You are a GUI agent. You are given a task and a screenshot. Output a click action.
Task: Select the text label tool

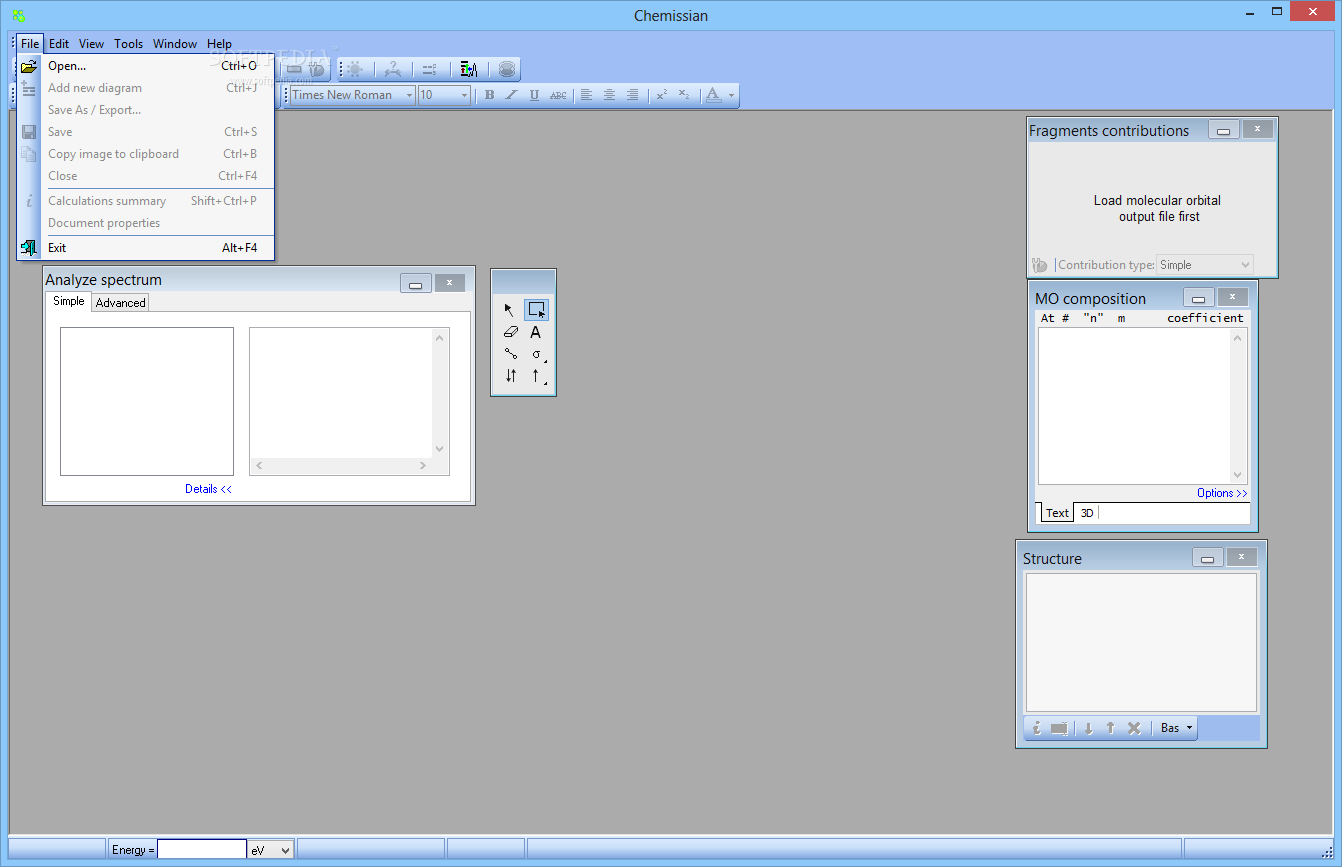pyautogui.click(x=536, y=332)
